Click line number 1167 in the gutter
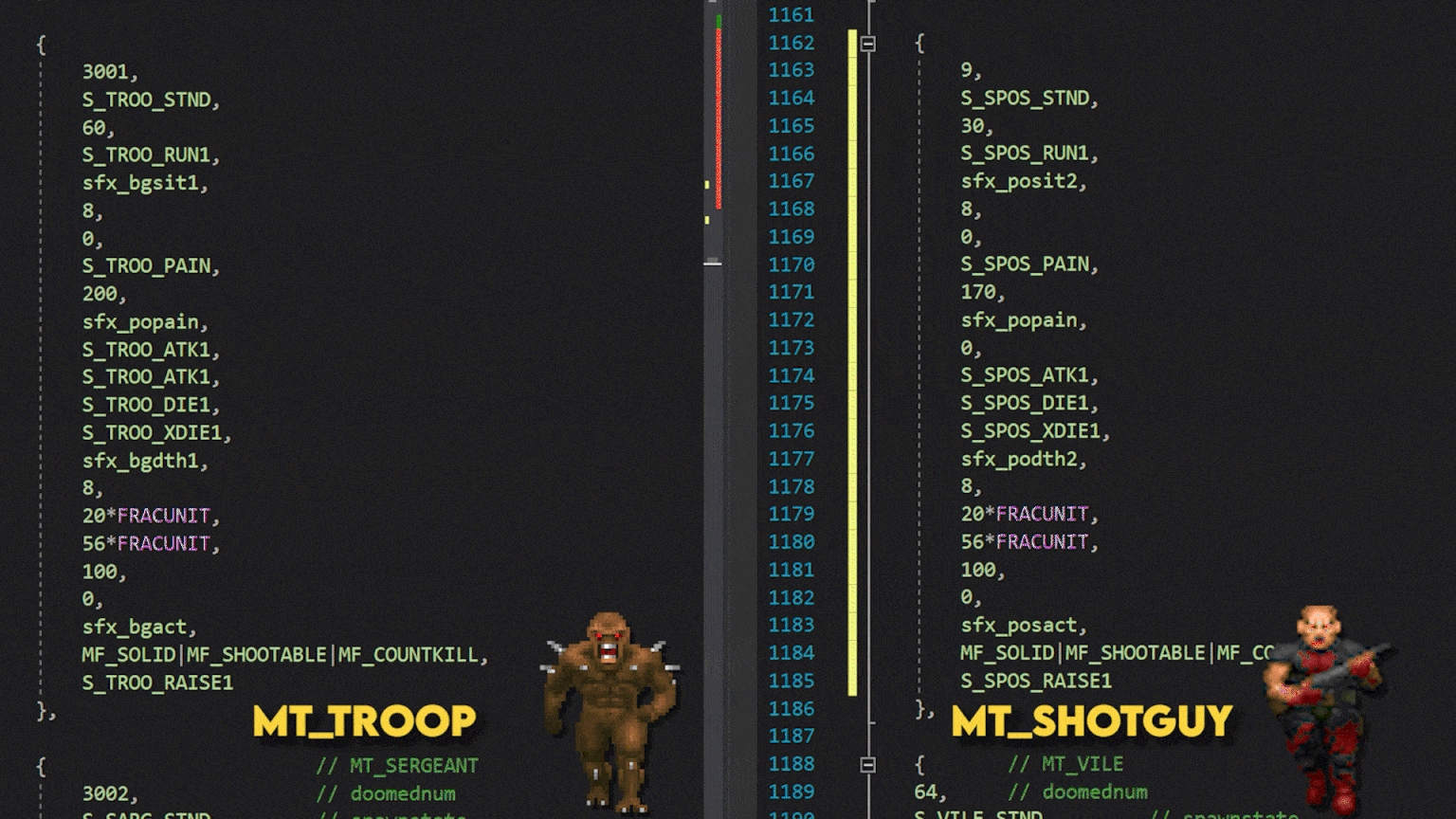Image resolution: width=1456 pixels, height=819 pixels. [x=792, y=181]
